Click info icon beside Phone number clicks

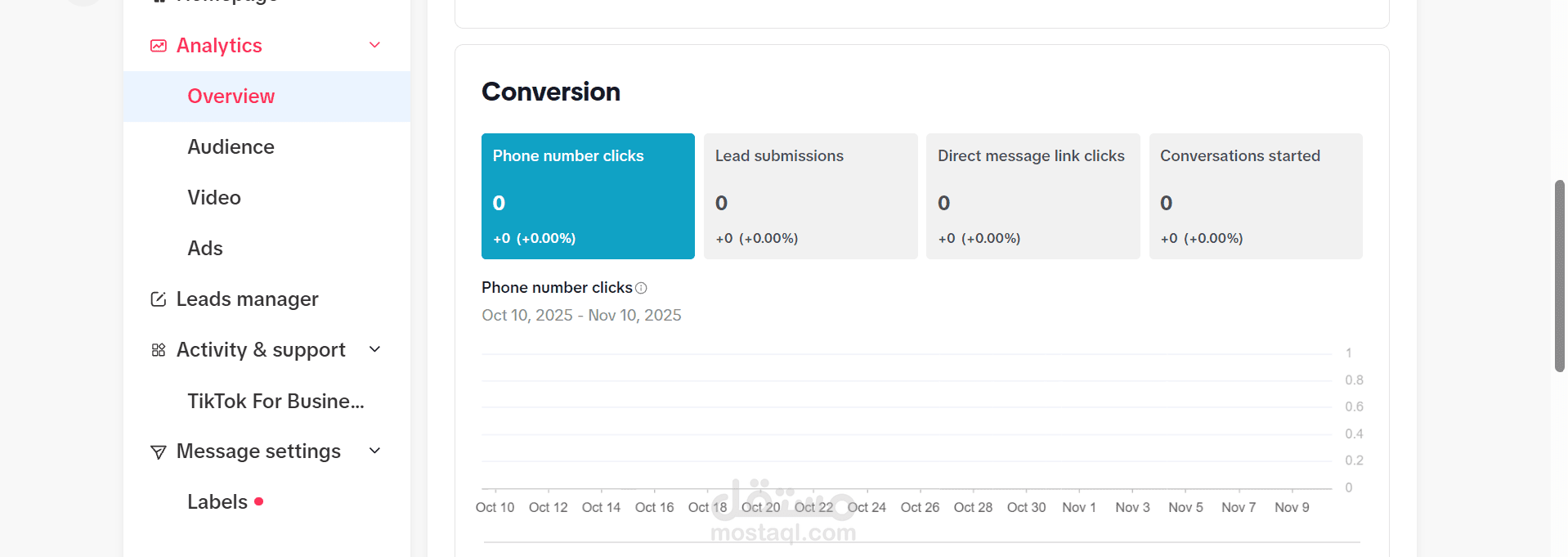[x=641, y=288]
